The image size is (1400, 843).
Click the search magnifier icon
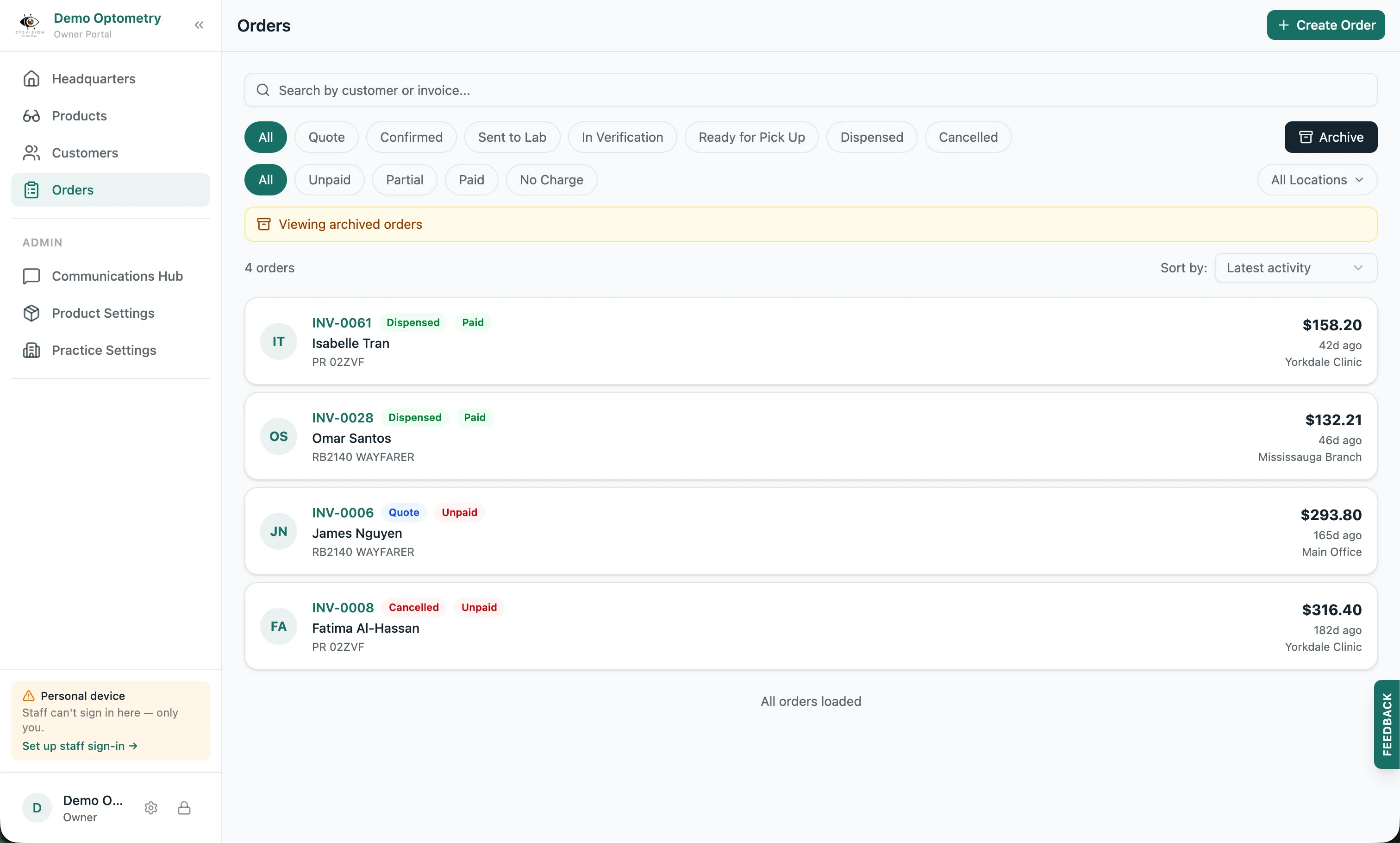click(263, 90)
